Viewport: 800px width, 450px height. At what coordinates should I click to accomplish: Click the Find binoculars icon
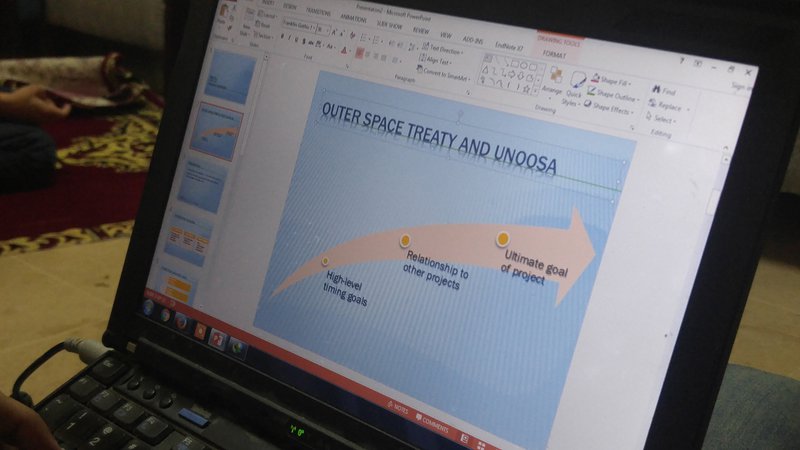656,91
